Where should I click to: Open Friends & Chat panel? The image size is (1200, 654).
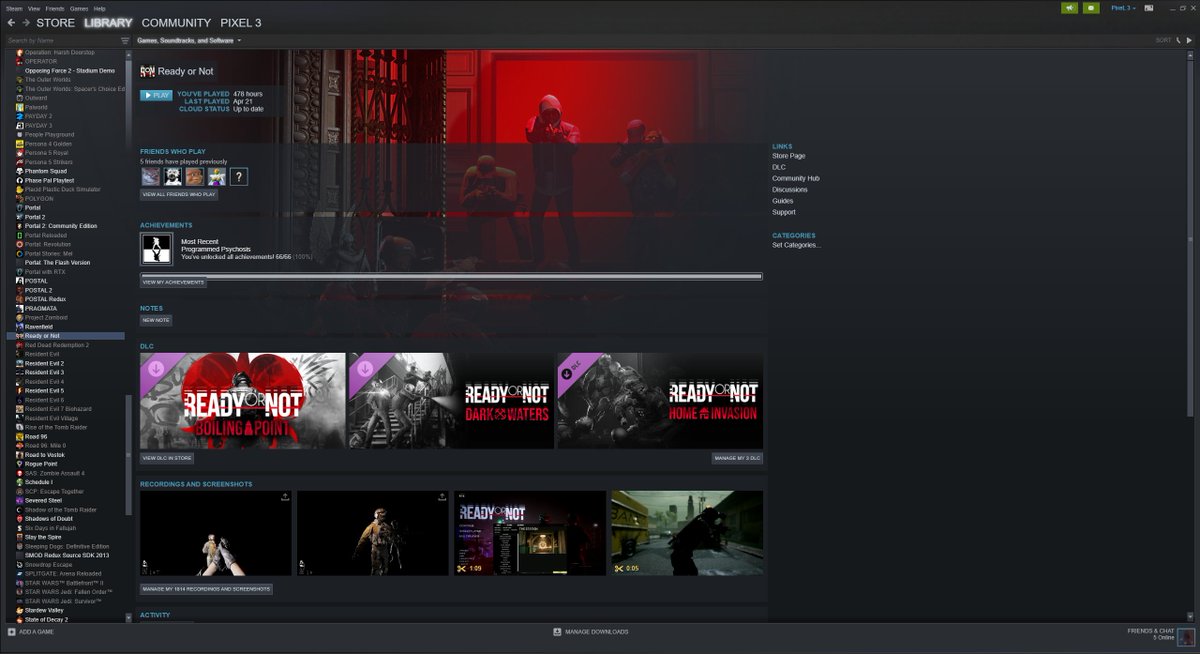click(x=1150, y=634)
